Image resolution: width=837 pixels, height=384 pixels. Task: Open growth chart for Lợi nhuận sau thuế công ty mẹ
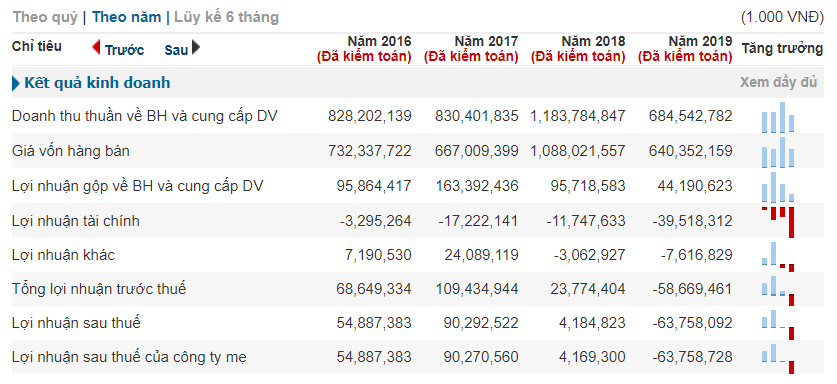click(x=778, y=358)
